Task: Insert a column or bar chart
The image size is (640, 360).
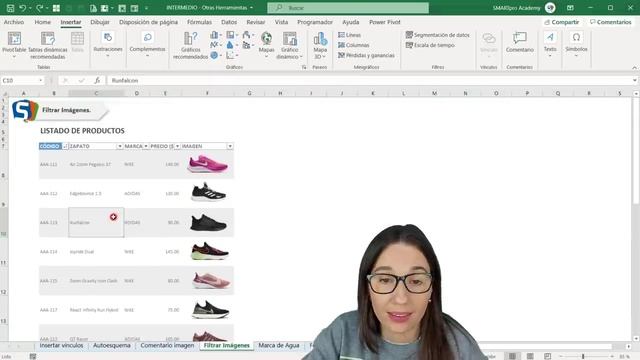Action: [216, 35]
